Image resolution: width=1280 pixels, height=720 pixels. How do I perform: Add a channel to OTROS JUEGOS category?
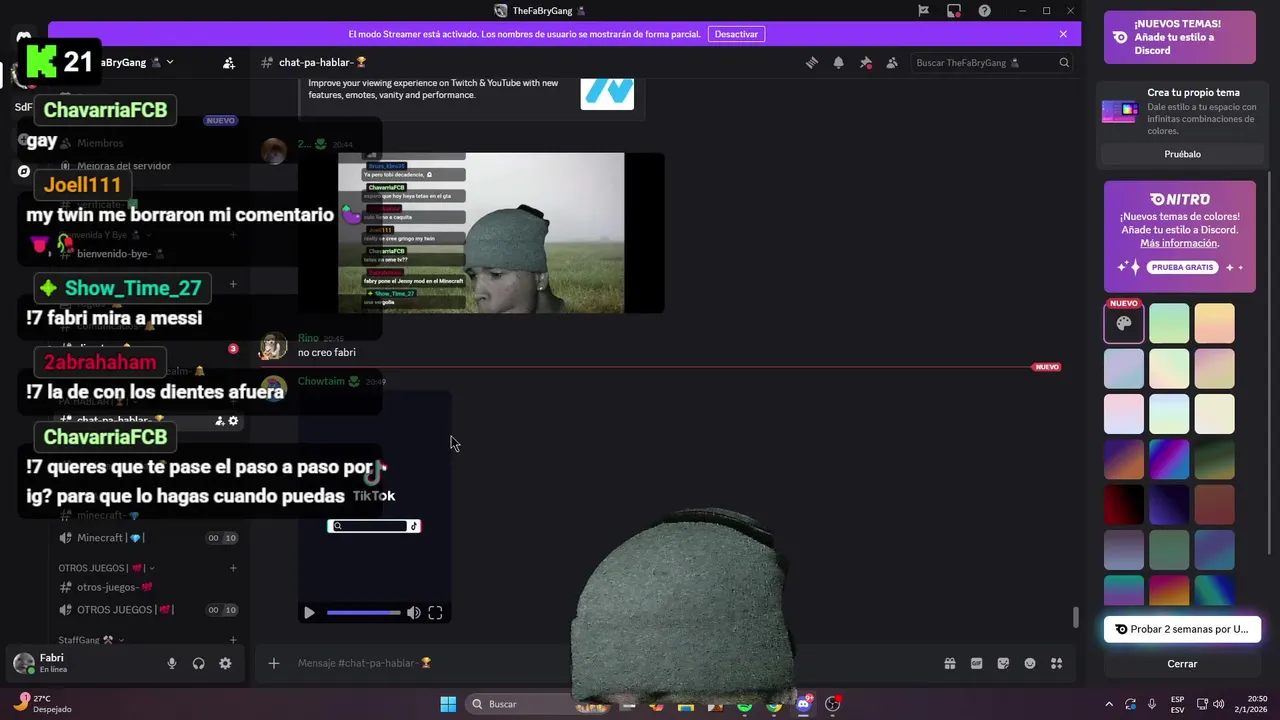[x=233, y=568]
